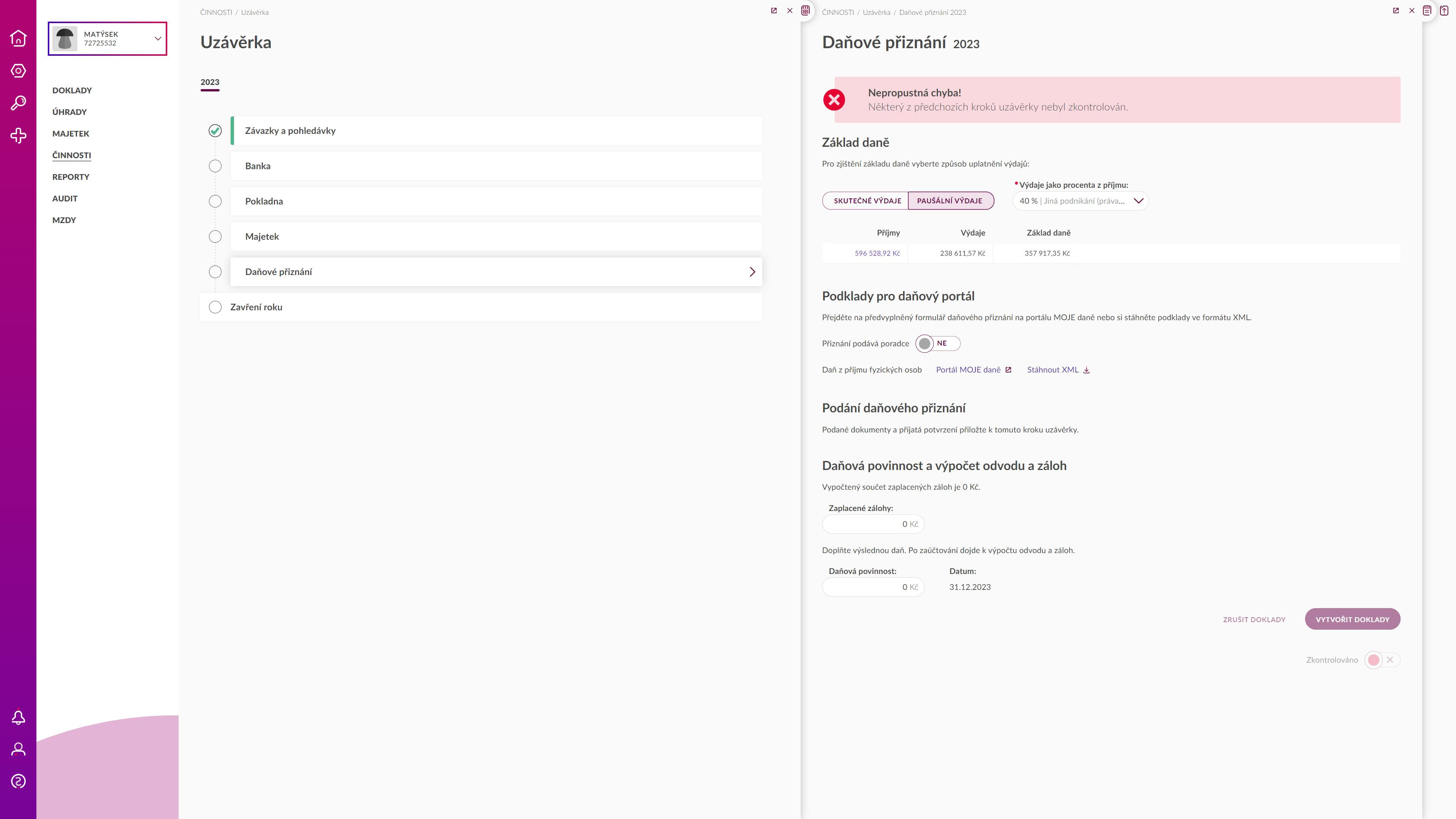Screen dimensions: 1456x819
Task: Open help question mark icon
Action: point(18,782)
